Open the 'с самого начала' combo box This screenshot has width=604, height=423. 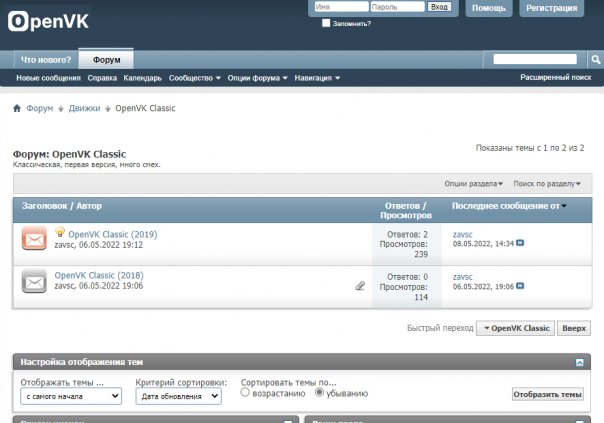(71, 396)
